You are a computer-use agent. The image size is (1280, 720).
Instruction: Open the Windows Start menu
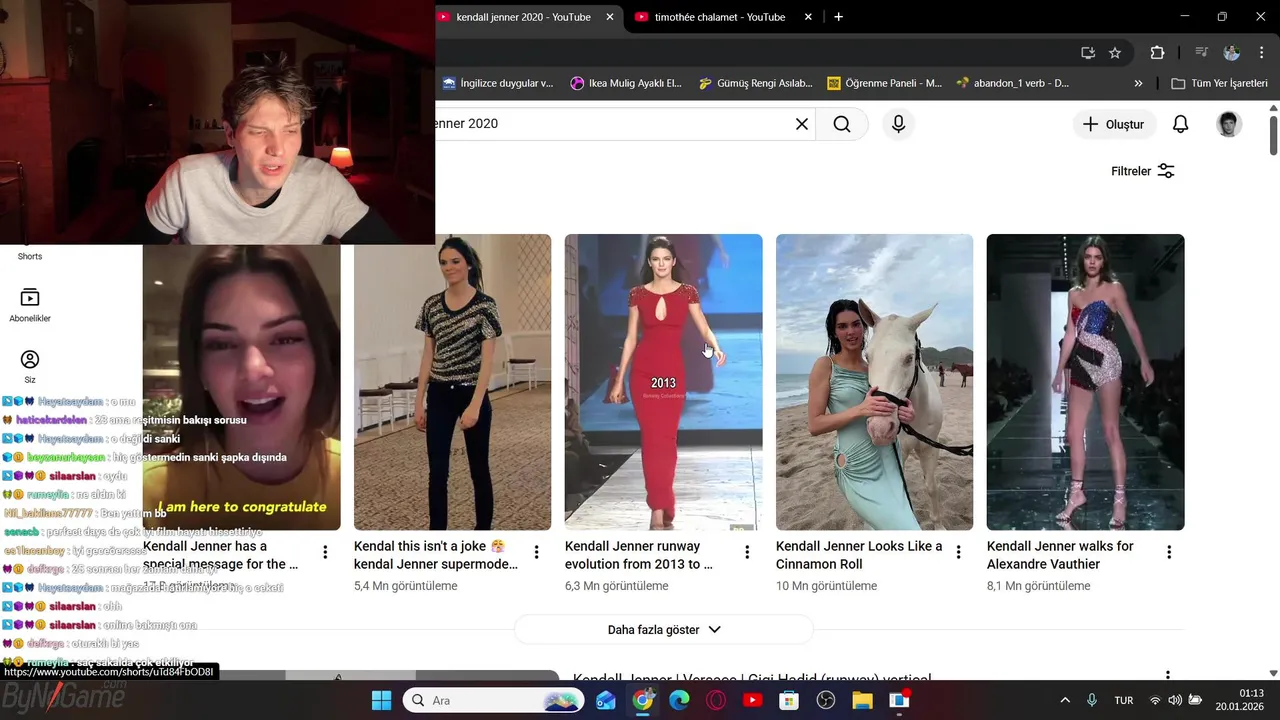pos(382,700)
